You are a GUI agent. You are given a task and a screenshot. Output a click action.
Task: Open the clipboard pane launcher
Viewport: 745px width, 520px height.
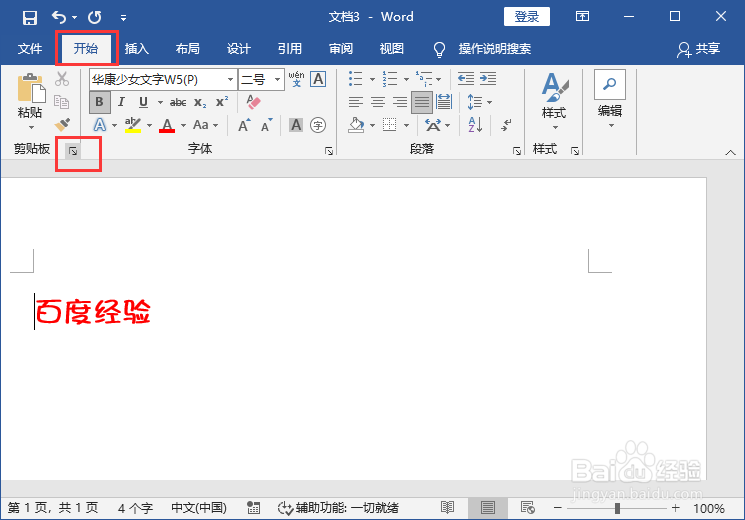point(73,151)
